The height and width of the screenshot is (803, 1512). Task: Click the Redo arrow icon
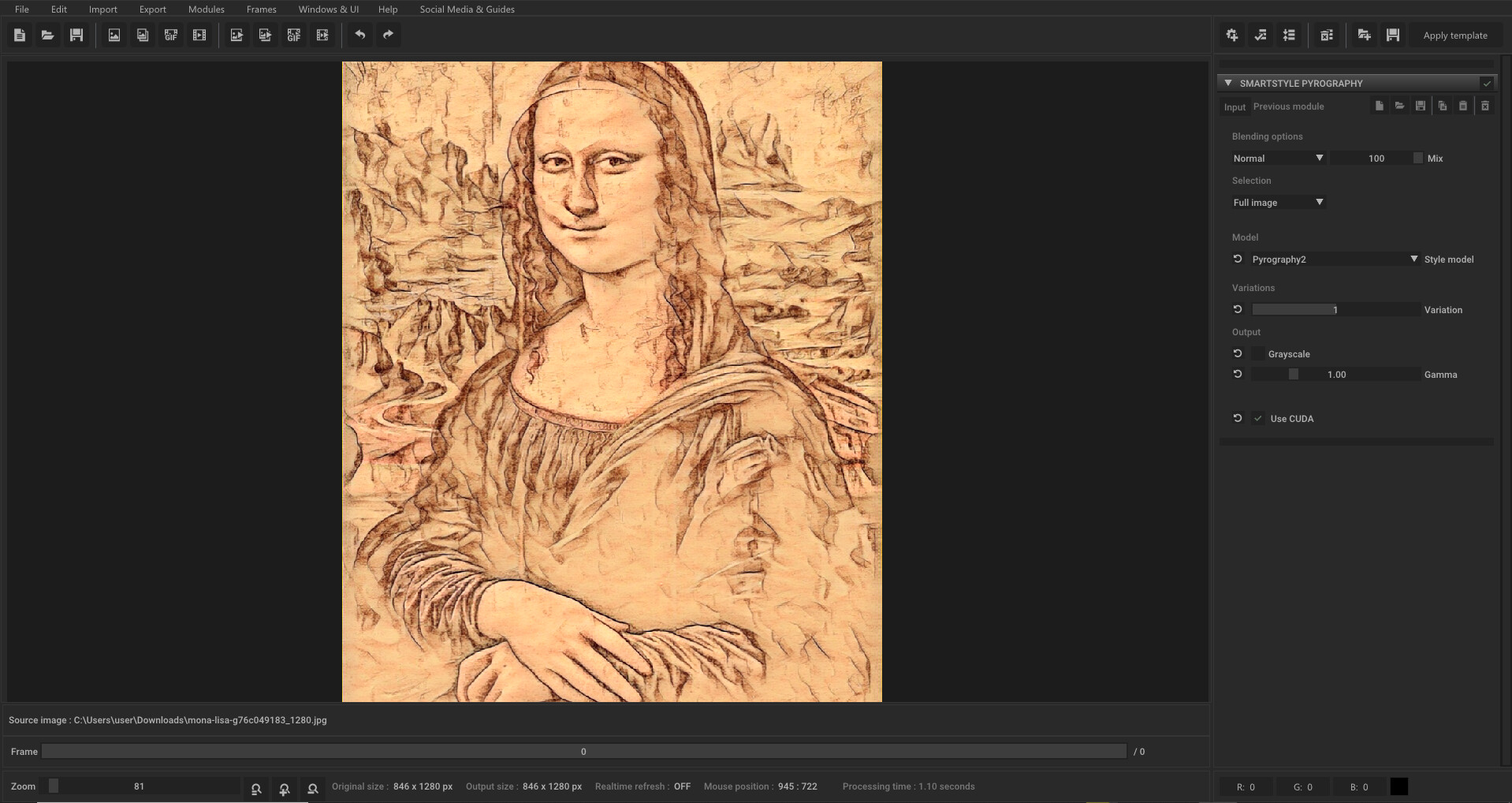(x=387, y=35)
